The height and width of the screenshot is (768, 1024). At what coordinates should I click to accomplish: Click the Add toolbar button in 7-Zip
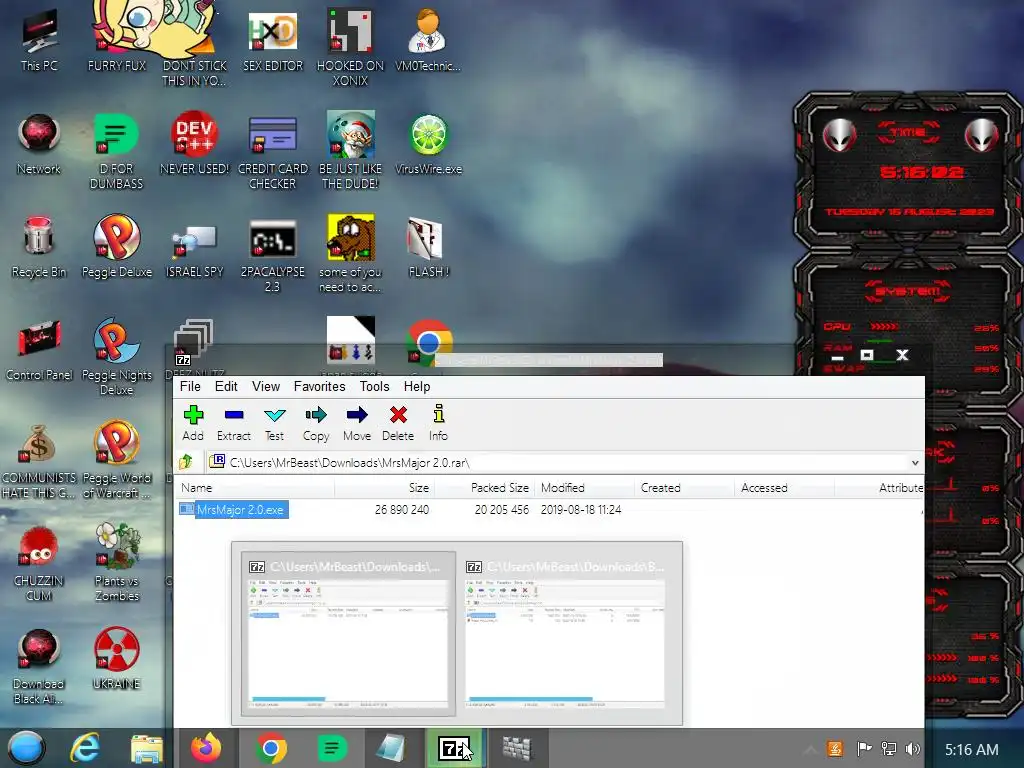(x=193, y=423)
